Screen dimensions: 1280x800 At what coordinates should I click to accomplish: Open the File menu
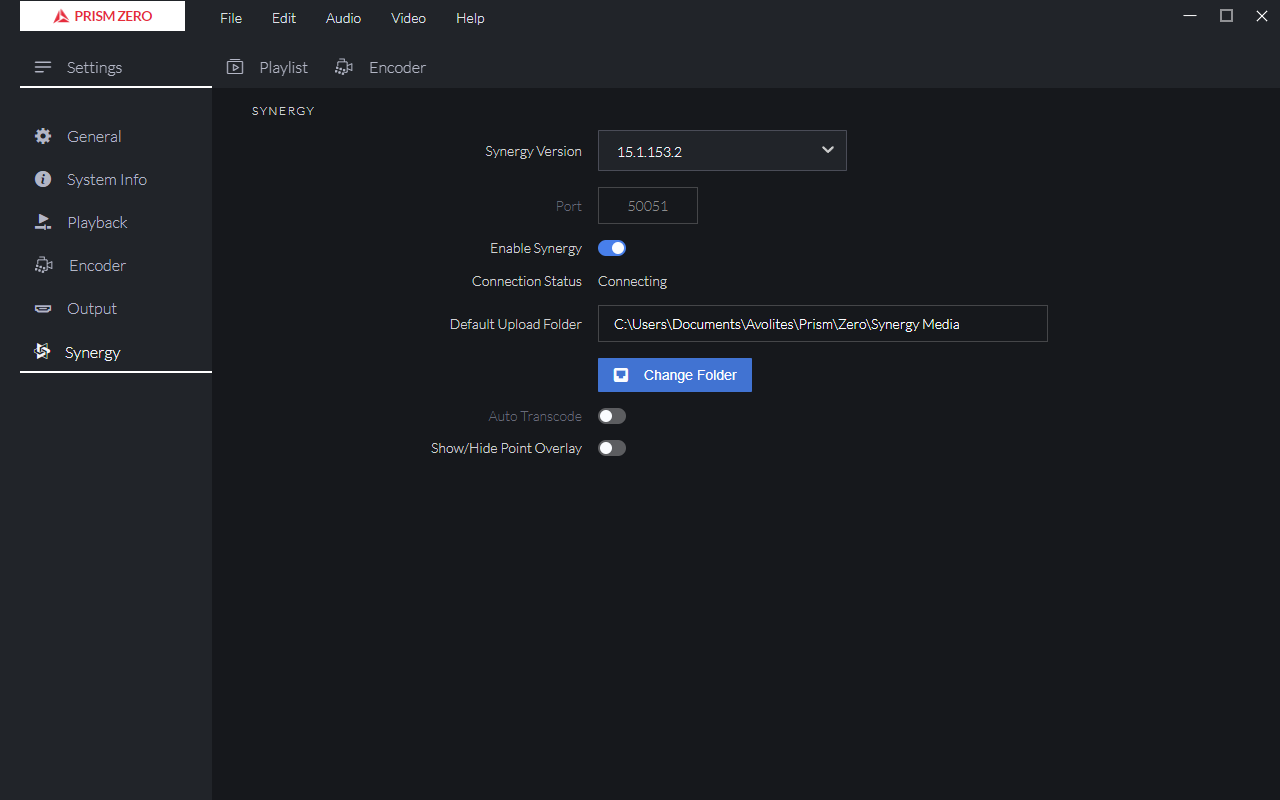pos(231,18)
